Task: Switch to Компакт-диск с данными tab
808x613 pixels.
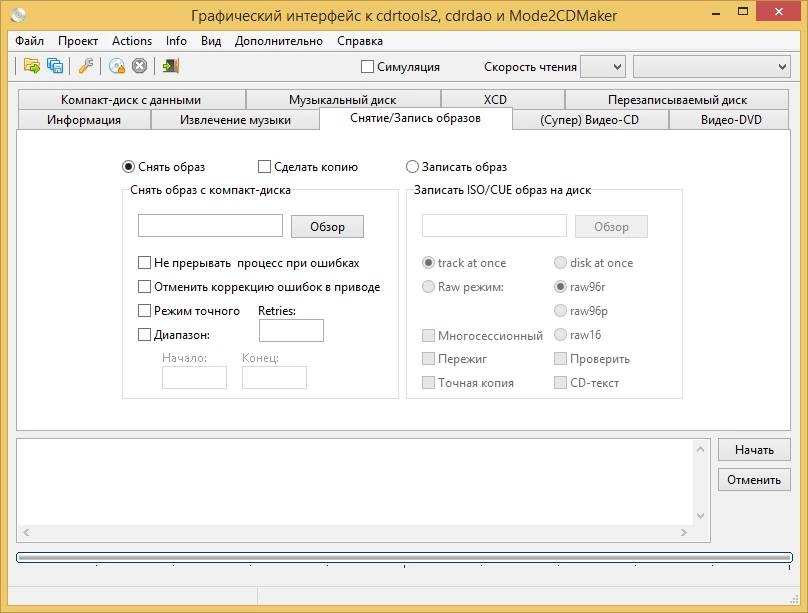Action: pos(131,99)
